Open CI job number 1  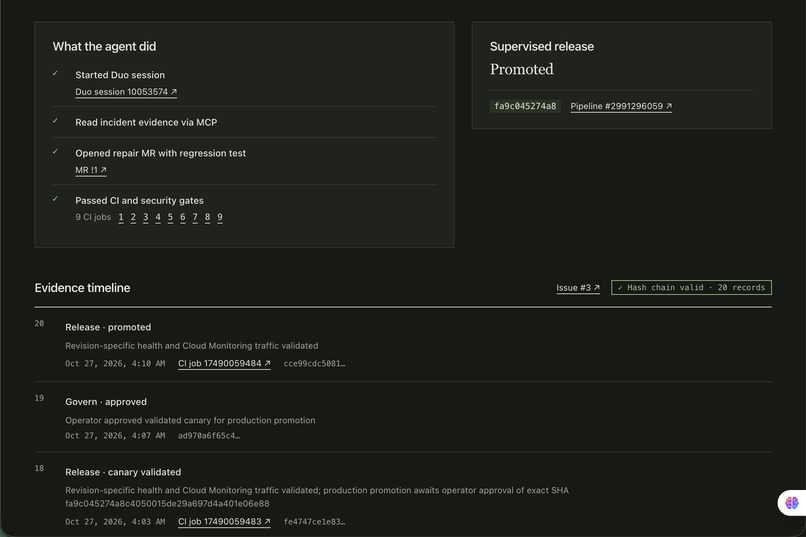pos(121,217)
